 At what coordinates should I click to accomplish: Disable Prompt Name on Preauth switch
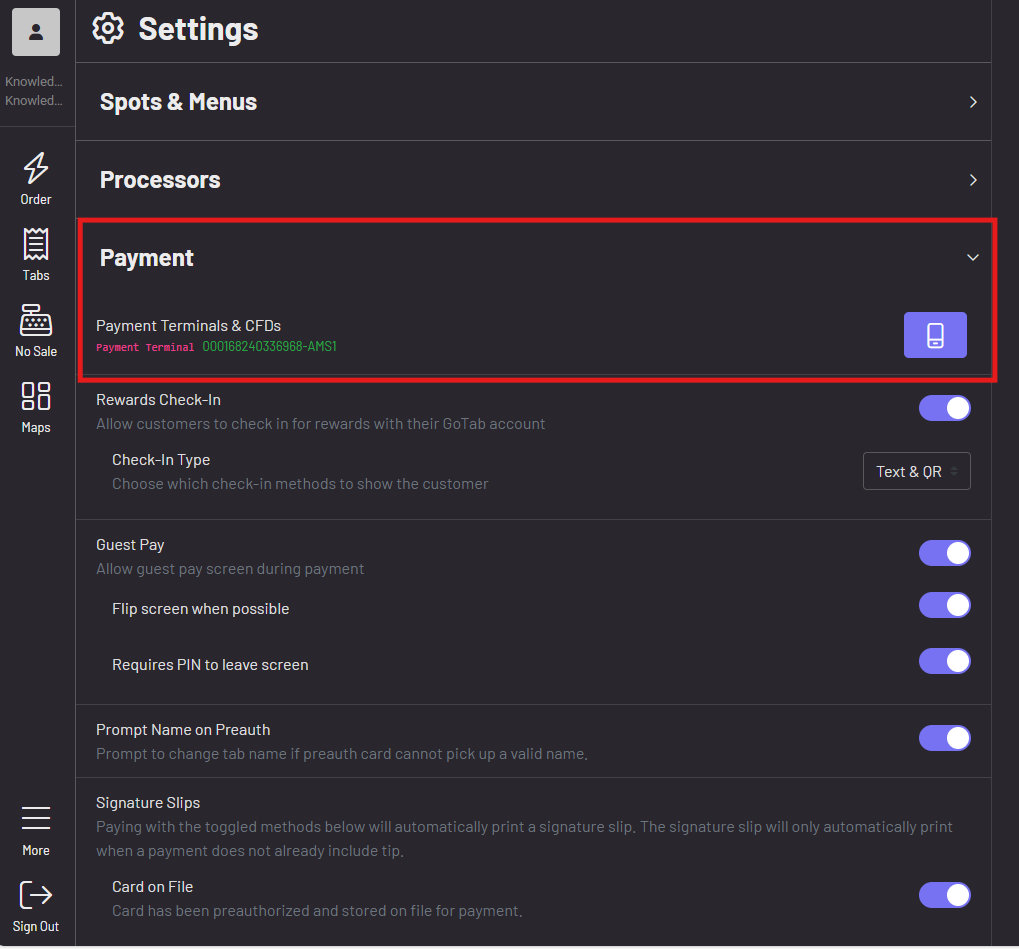944,739
